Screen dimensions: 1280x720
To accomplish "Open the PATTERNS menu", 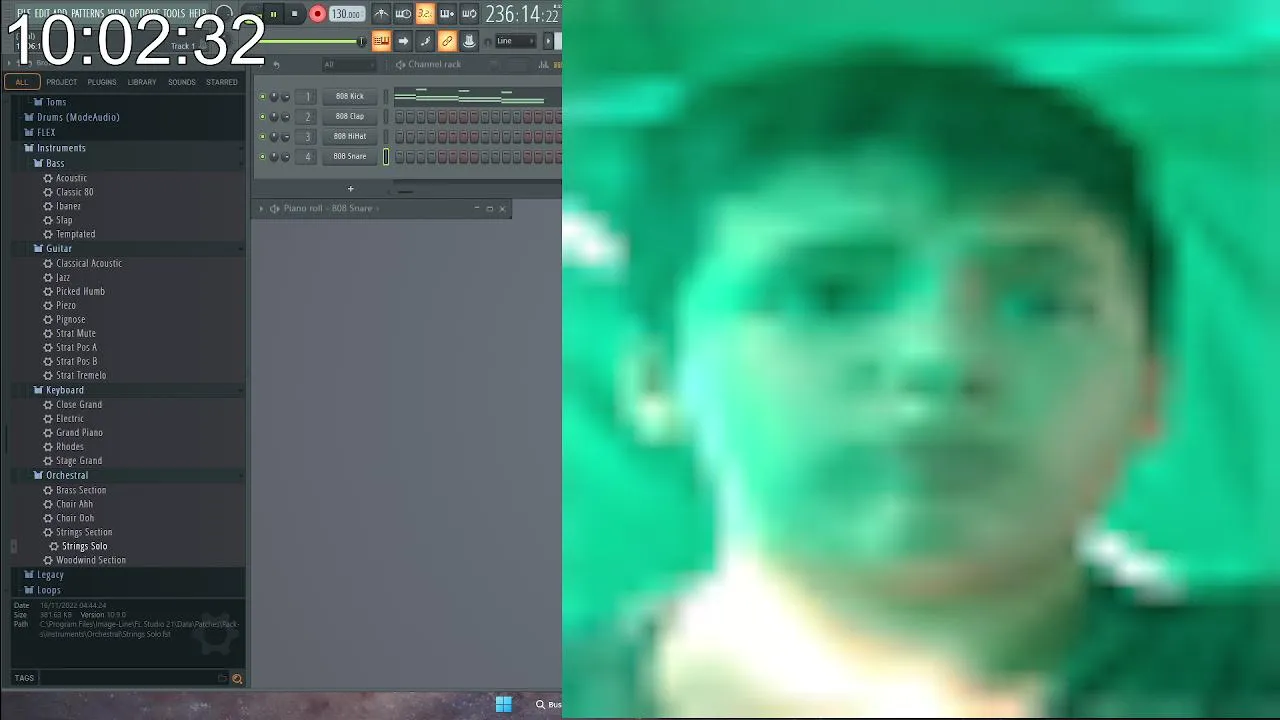I will coord(87,13).
